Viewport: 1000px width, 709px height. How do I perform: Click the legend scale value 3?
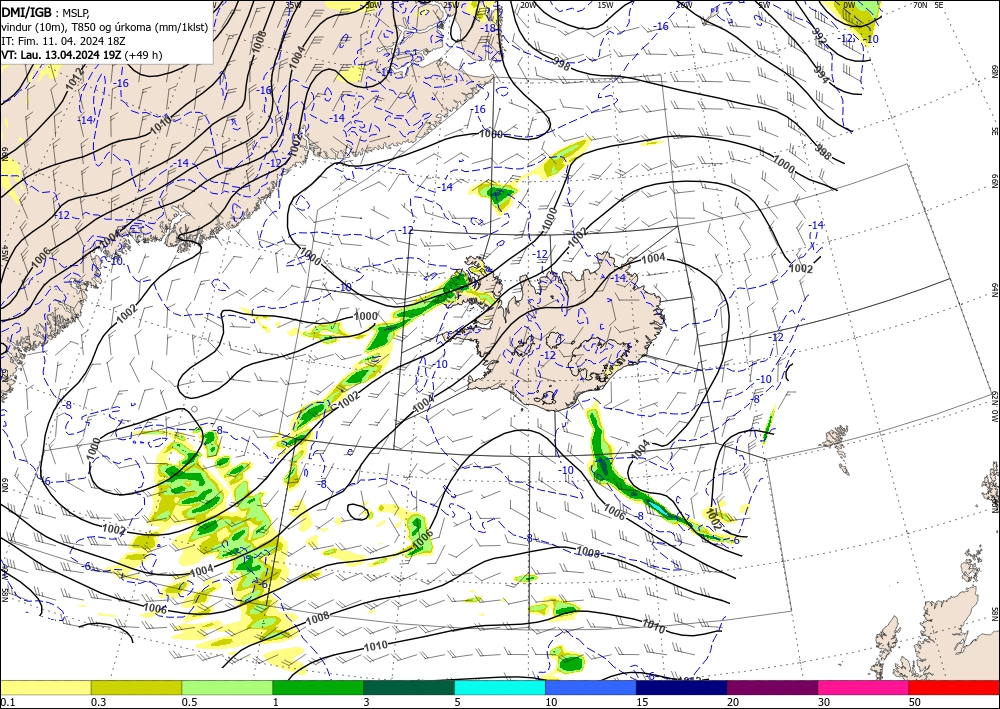pos(367,702)
